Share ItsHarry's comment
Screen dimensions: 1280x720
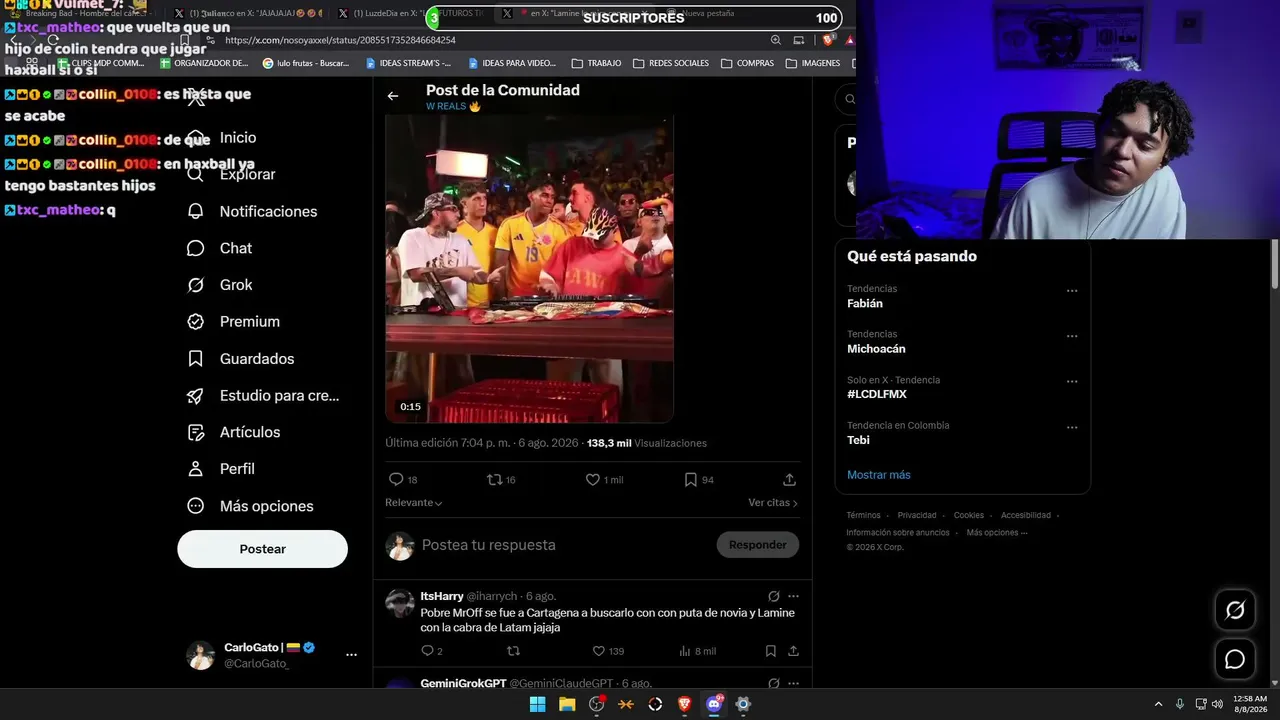[793, 651]
